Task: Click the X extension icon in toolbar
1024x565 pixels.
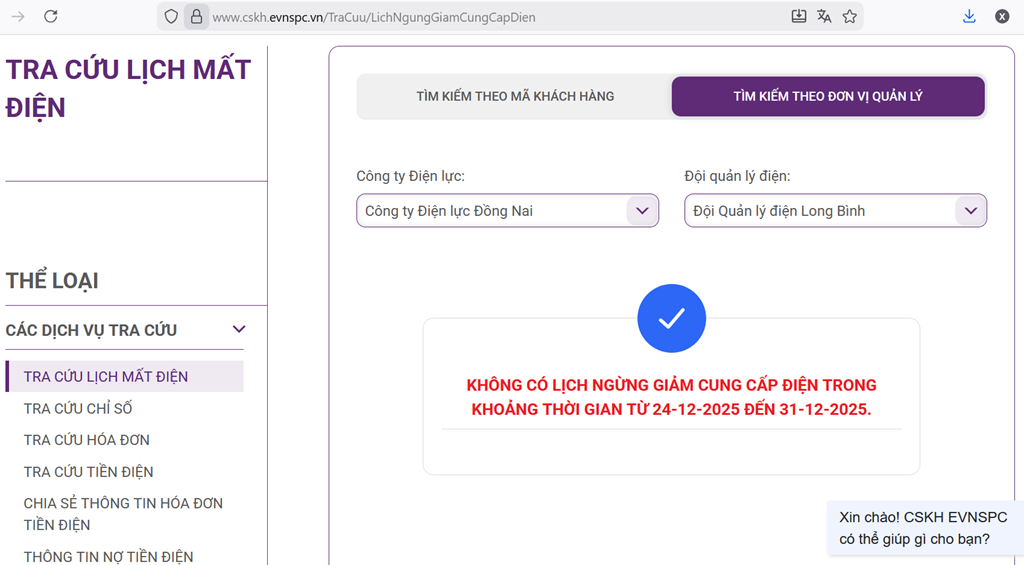Action: point(1002,16)
